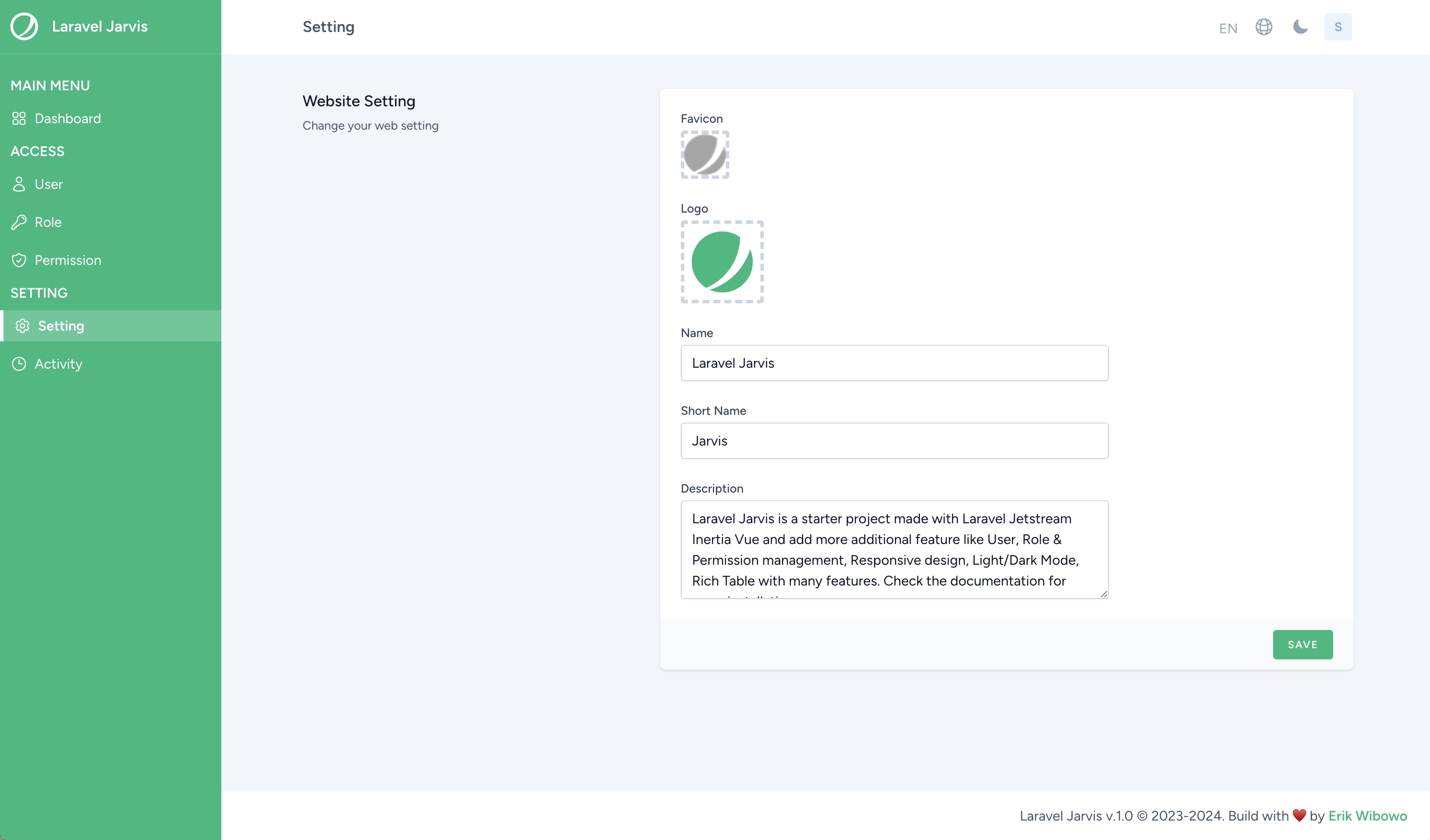Click the Laravel Jarvis logo icon in sidebar header
This screenshot has height=840, width=1430.
point(24,27)
